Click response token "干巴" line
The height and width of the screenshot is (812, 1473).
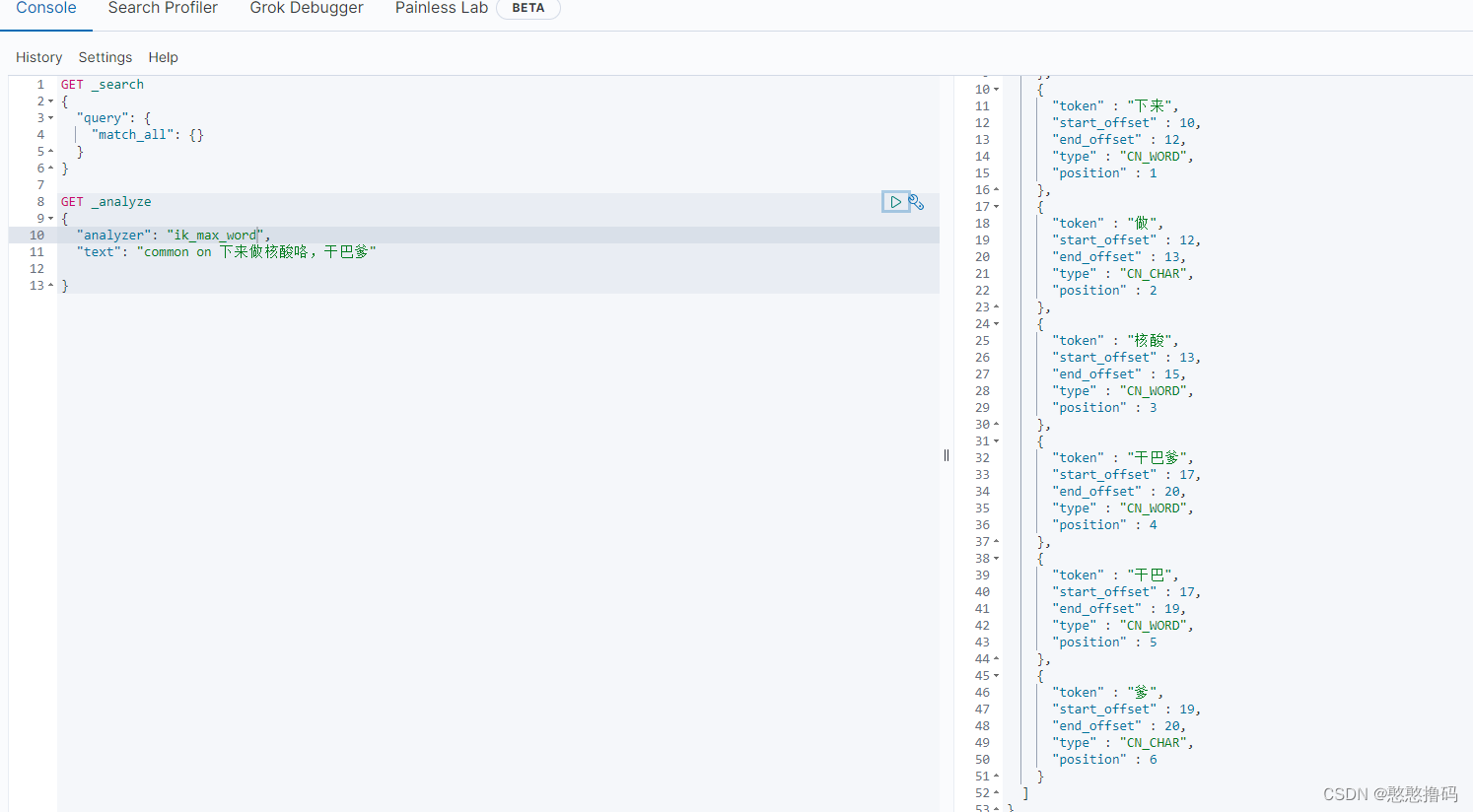[1115, 575]
